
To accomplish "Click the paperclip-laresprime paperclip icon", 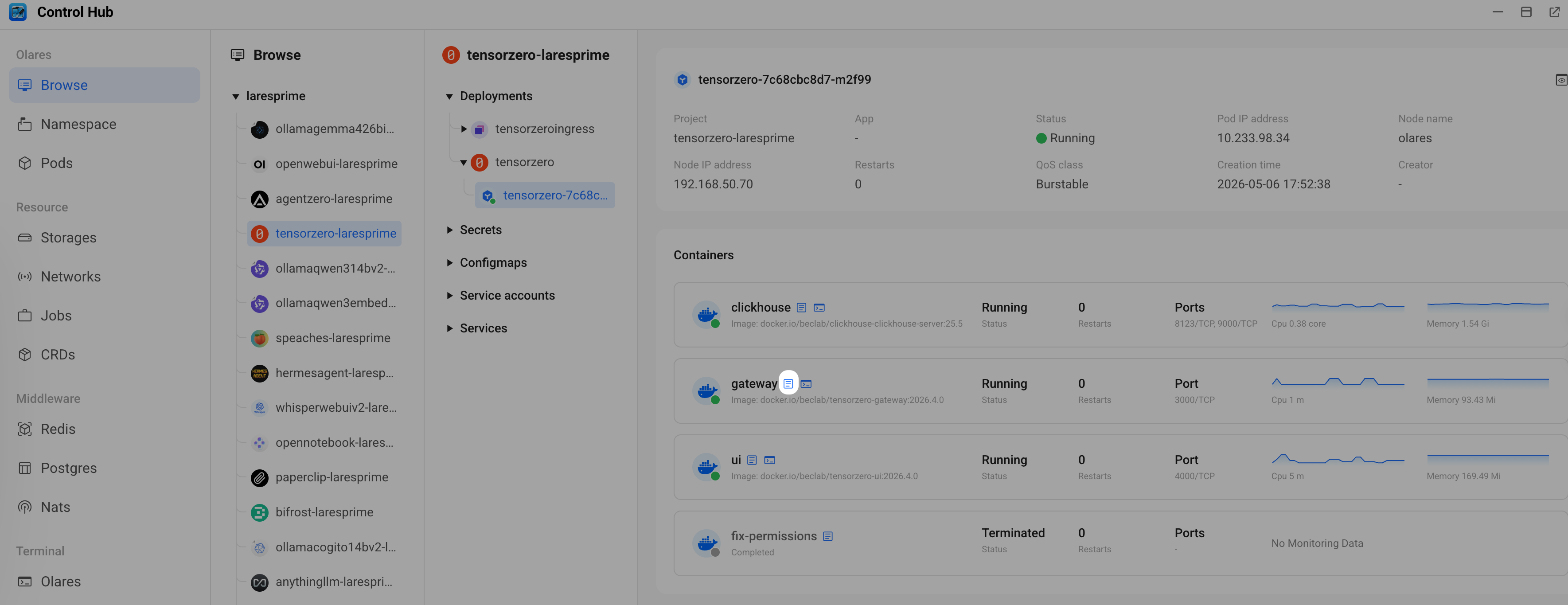I will click(x=260, y=478).
